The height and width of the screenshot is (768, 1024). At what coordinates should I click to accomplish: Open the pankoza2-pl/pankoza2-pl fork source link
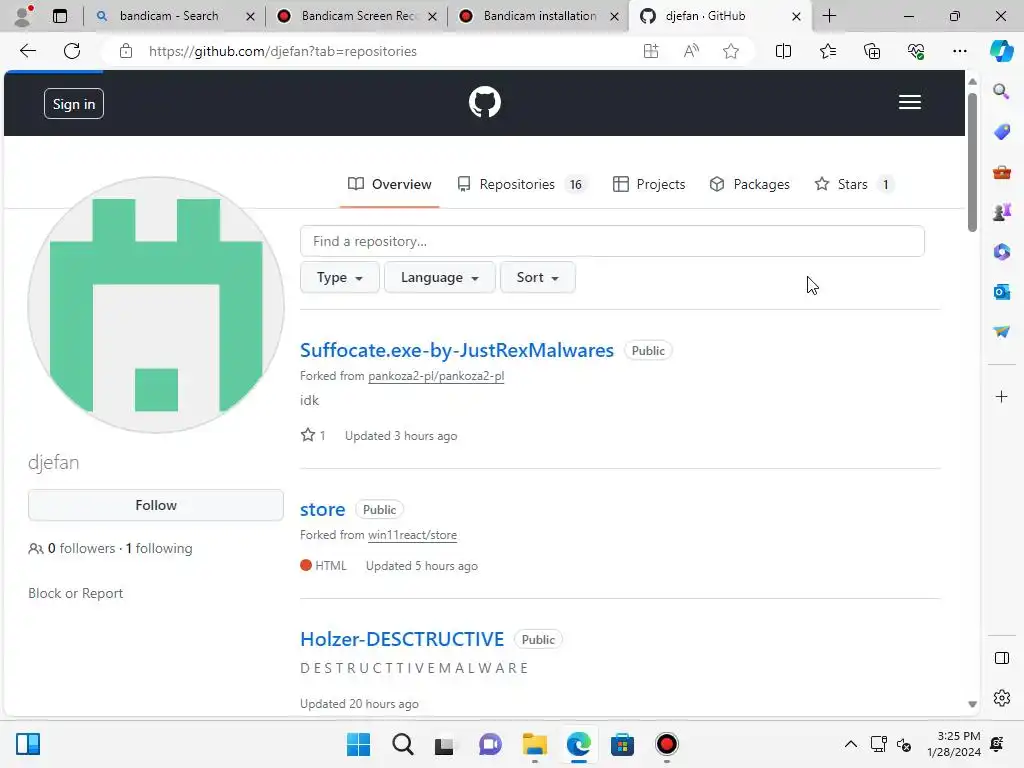(x=436, y=376)
